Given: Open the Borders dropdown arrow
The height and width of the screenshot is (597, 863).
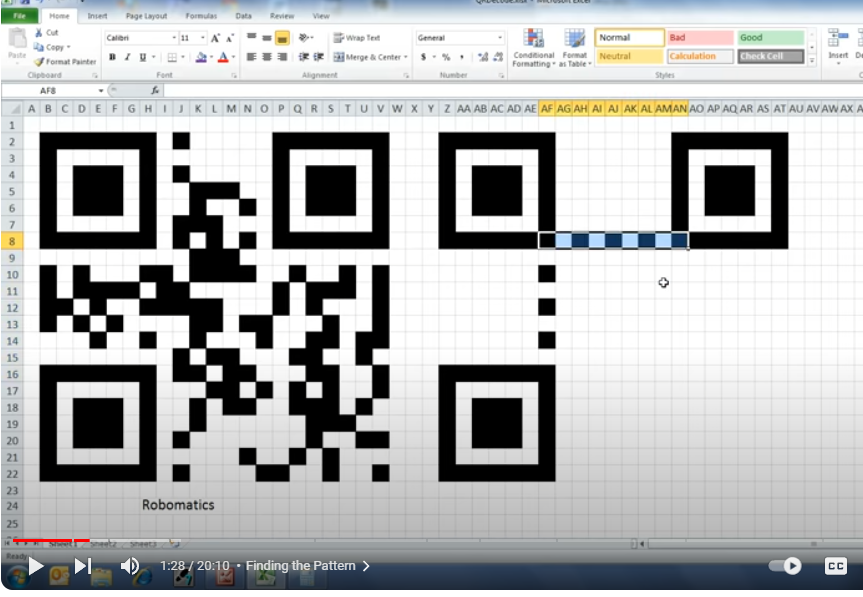Looking at the screenshot, I should click(x=182, y=57).
